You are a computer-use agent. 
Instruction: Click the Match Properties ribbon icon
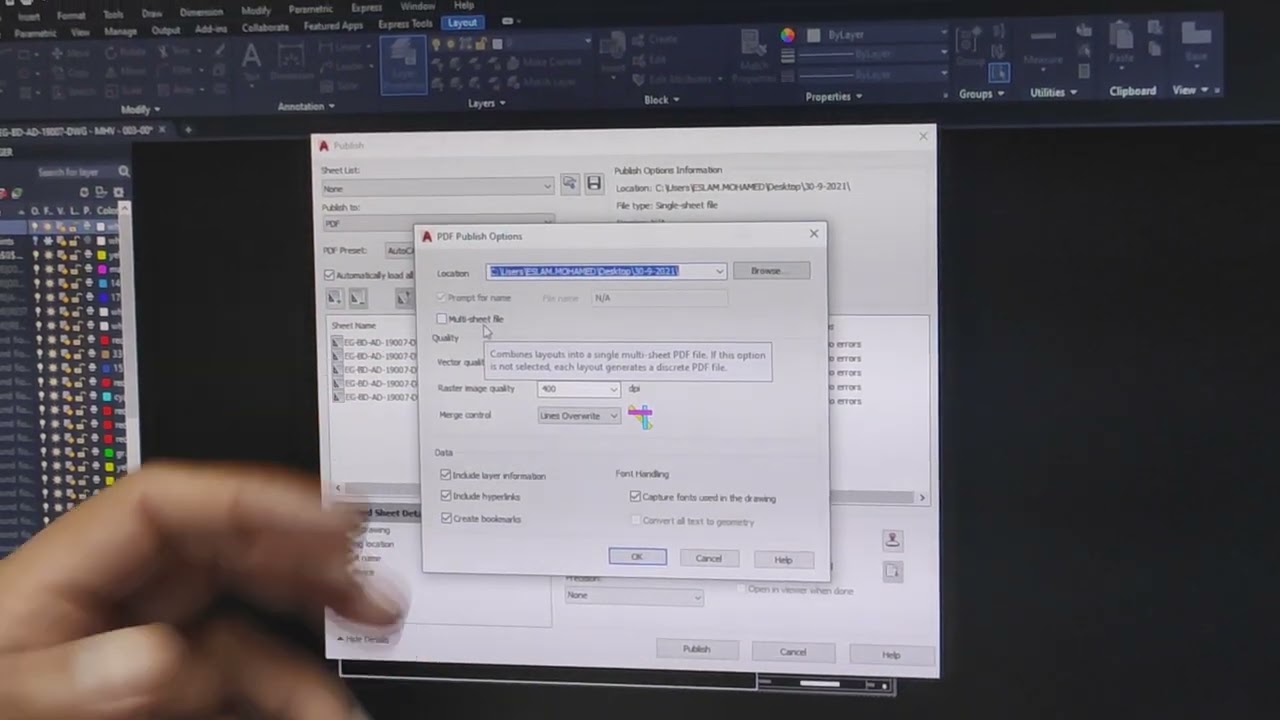tap(755, 55)
